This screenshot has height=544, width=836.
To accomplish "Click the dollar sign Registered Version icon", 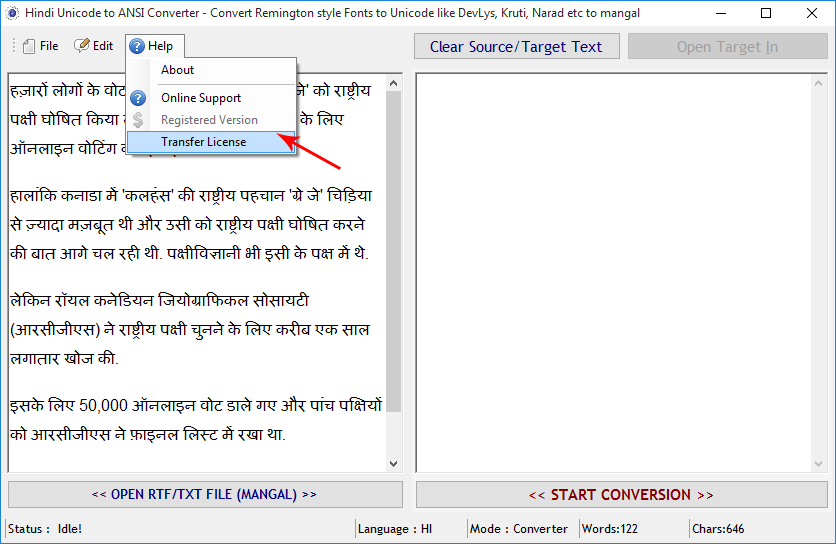I will (x=138, y=120).
